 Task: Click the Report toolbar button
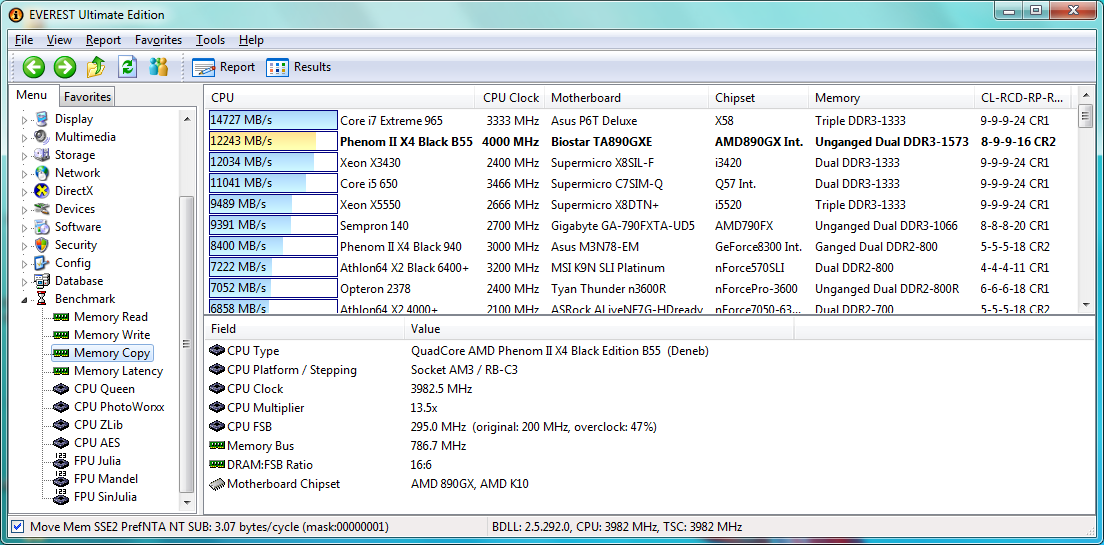pos(223,67)
